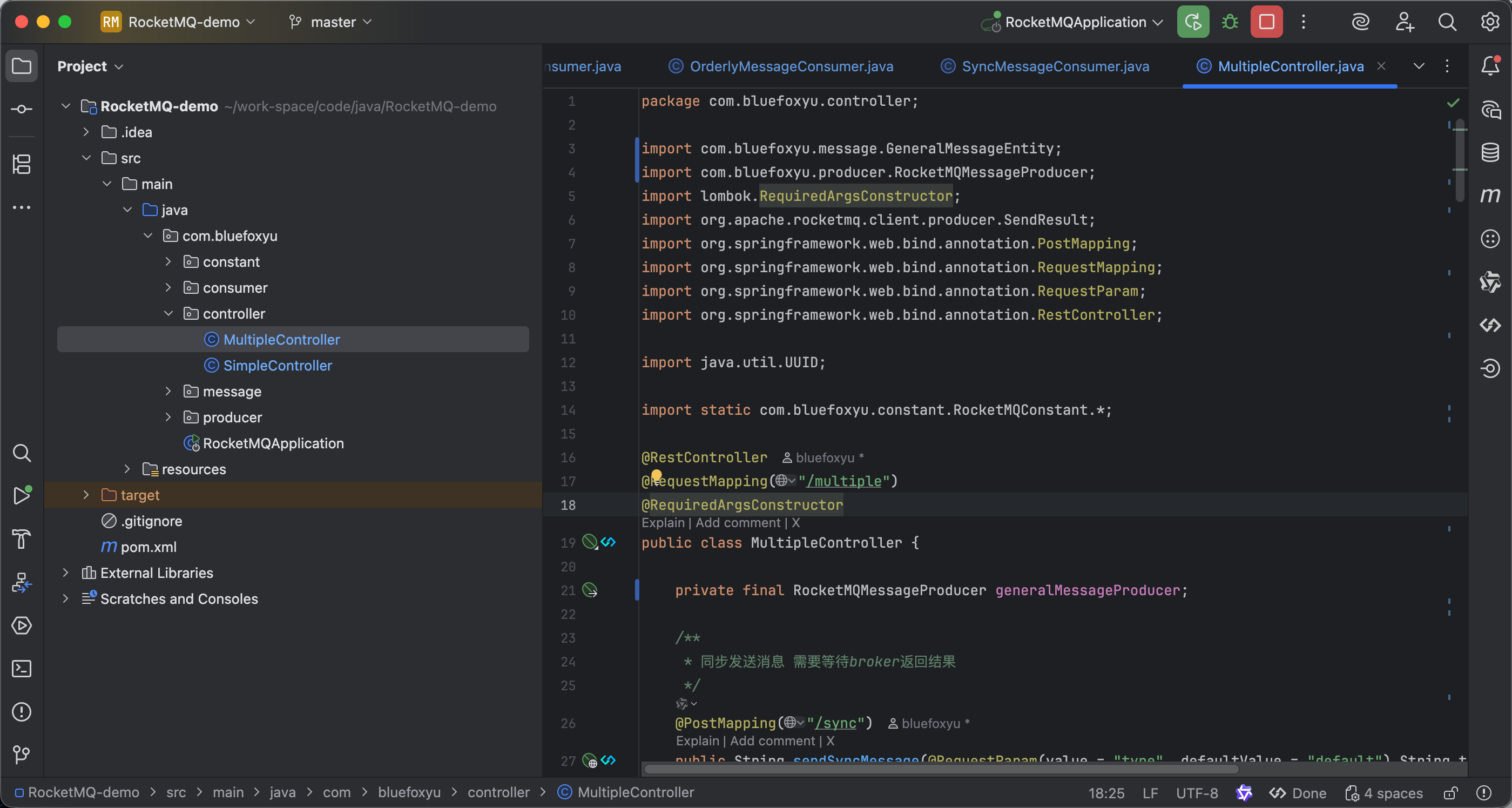Viewport: 1512px width, 808px height.
Task: Rerun the application with green button
Action: [1193, 22]
